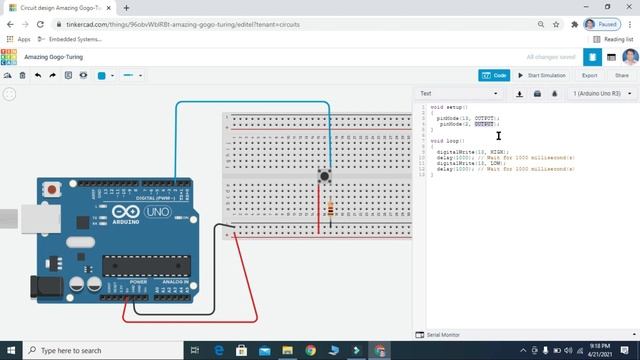
Task: Toggle the Code panel button
Action: pyautogui.click(x=494, y=76)
